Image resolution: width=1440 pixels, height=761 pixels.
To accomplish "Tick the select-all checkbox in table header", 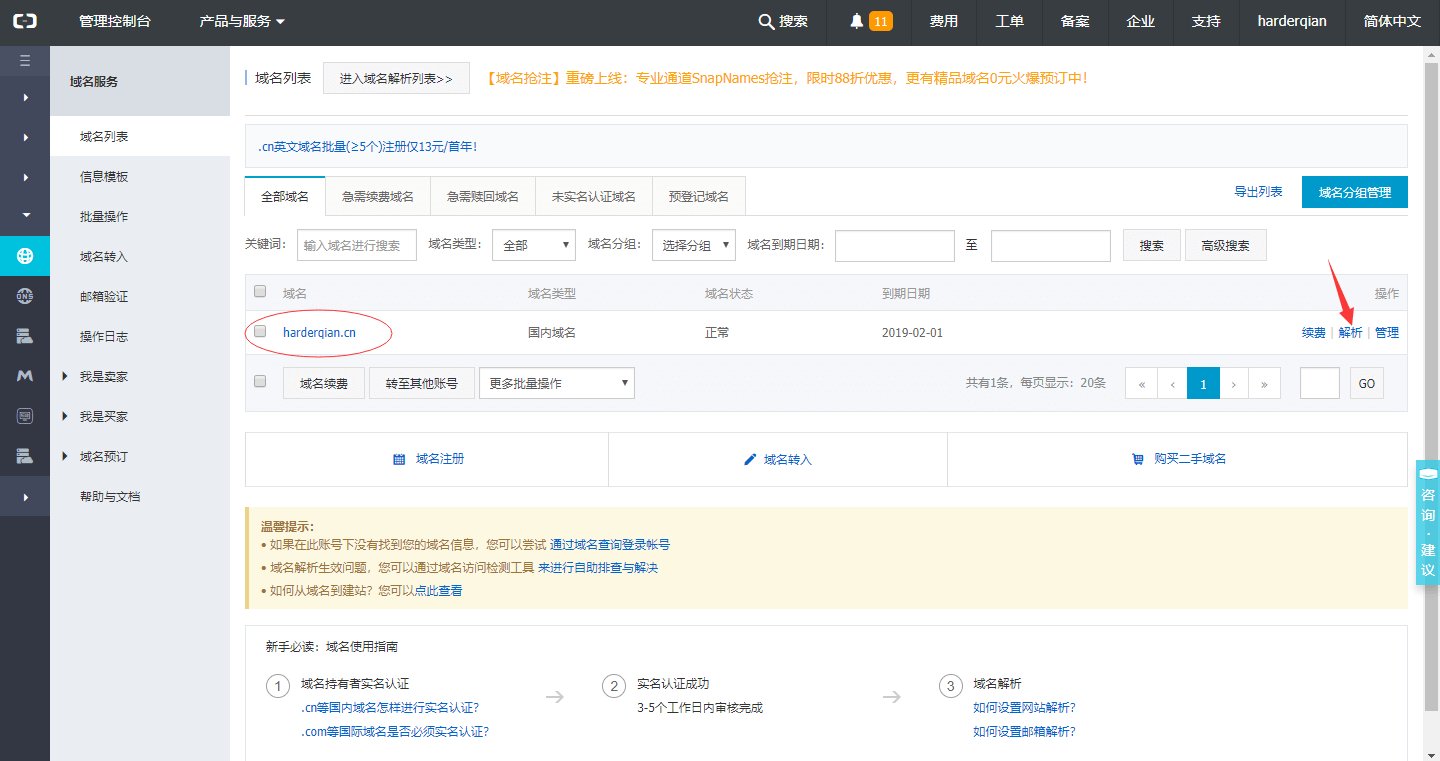I will [260, 292].
